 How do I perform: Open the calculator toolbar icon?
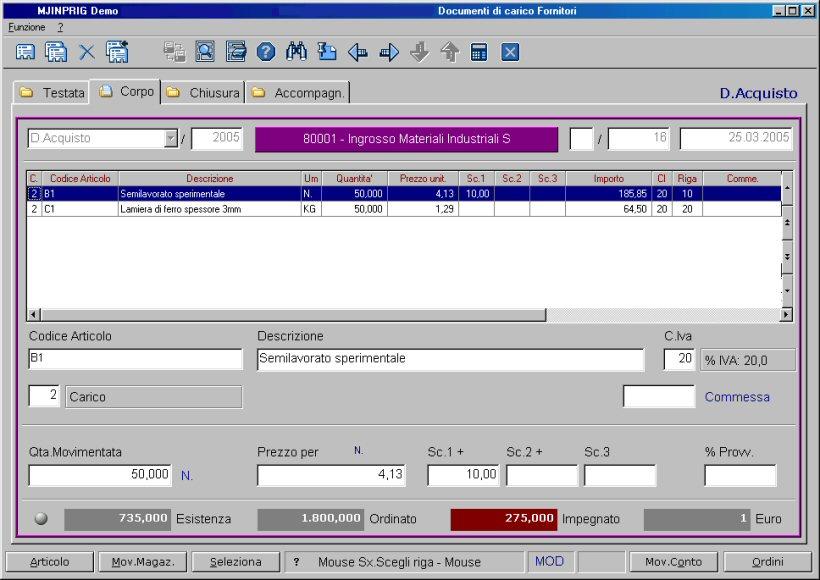pyautogui.click(x=479, y=52)
